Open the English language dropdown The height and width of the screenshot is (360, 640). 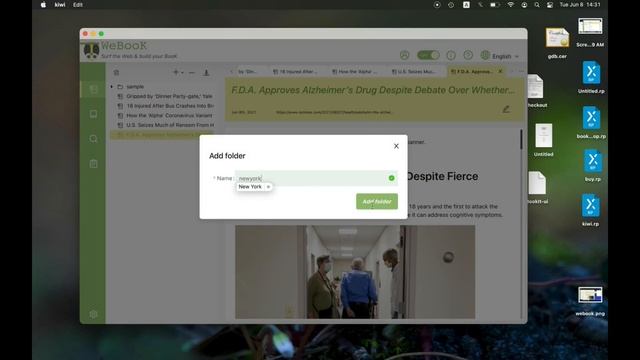coord(505,56)
